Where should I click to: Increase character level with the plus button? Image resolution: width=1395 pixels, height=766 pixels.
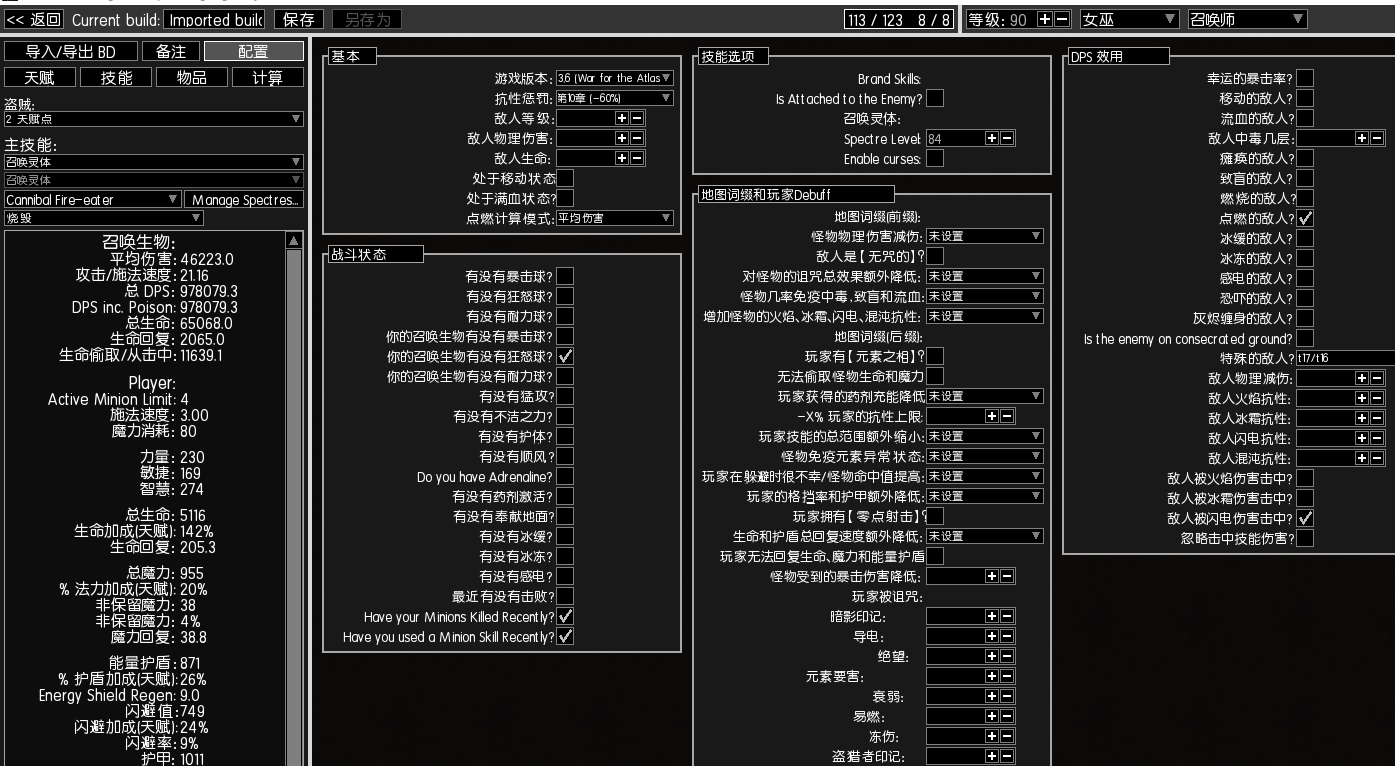(1044, 19)
